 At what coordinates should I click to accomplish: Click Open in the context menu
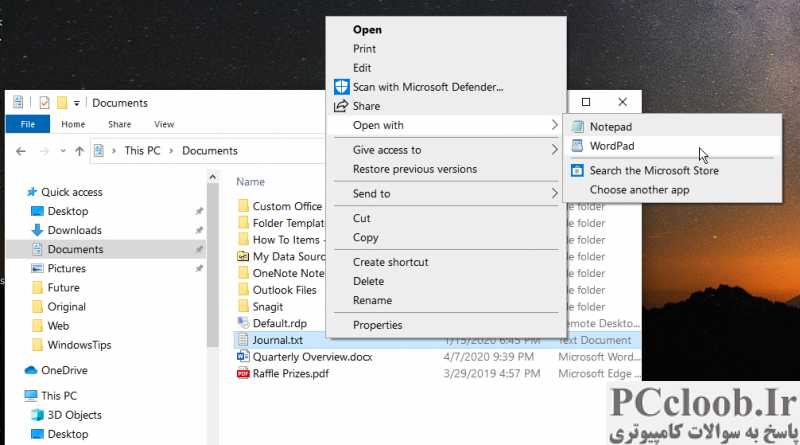367,30
